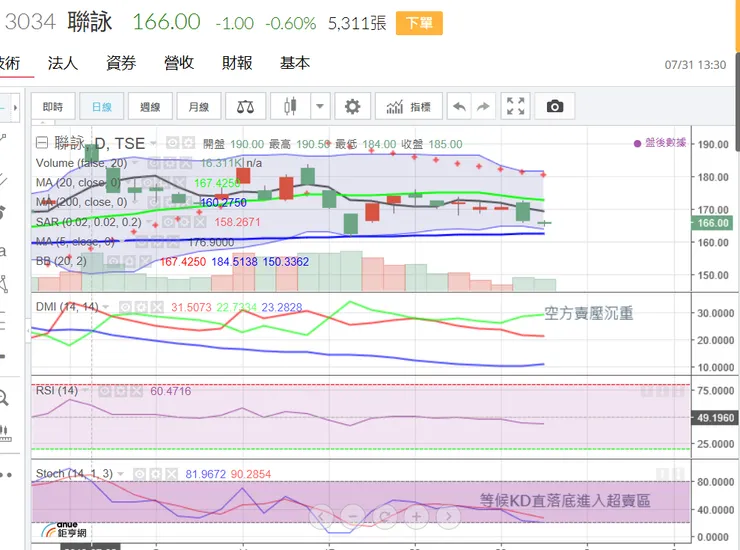Screen dimensions: 740x550
Task: Select the measure ruler tool in sidebar
Action: click(4, 433)
